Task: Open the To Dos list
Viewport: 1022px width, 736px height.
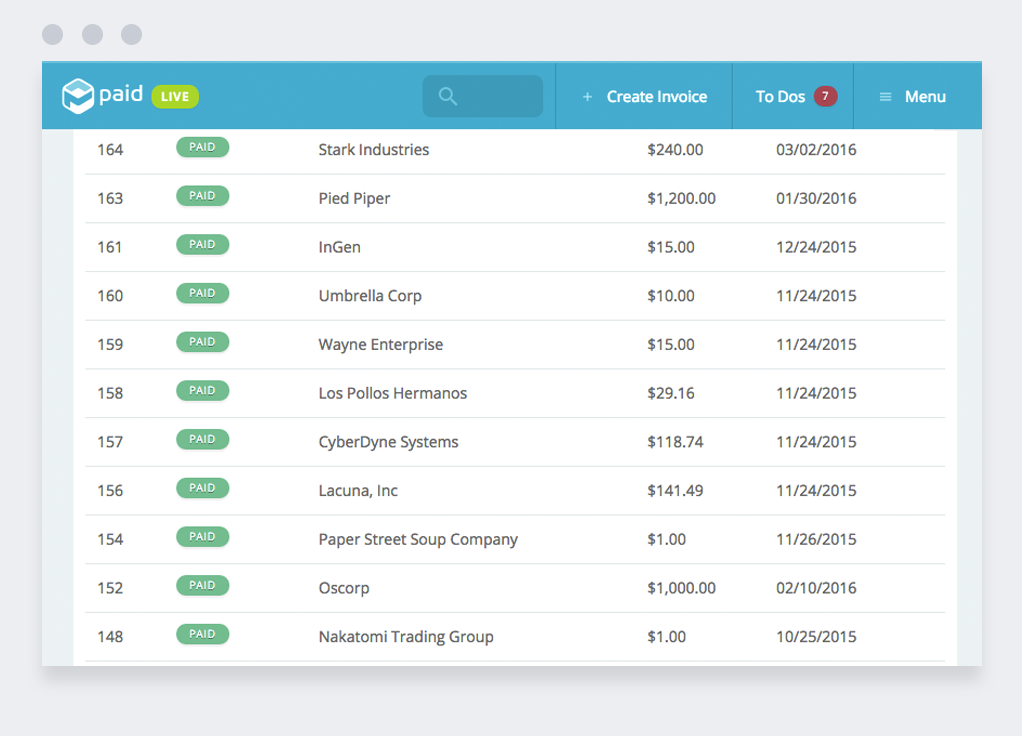Action: pyautogui.click(x=780, y=96)
